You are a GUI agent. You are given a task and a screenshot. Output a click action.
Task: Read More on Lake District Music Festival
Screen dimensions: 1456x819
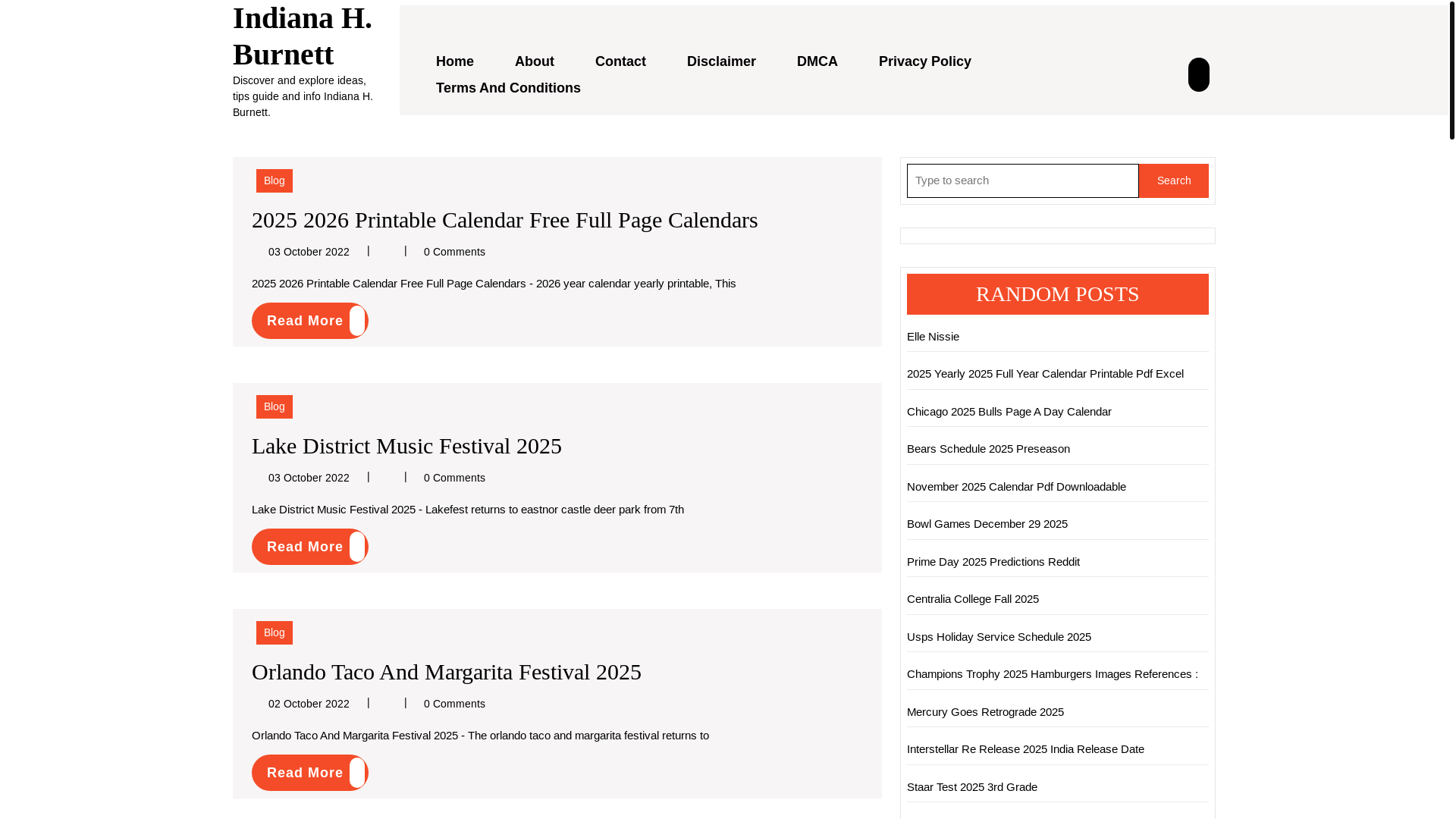309,547
